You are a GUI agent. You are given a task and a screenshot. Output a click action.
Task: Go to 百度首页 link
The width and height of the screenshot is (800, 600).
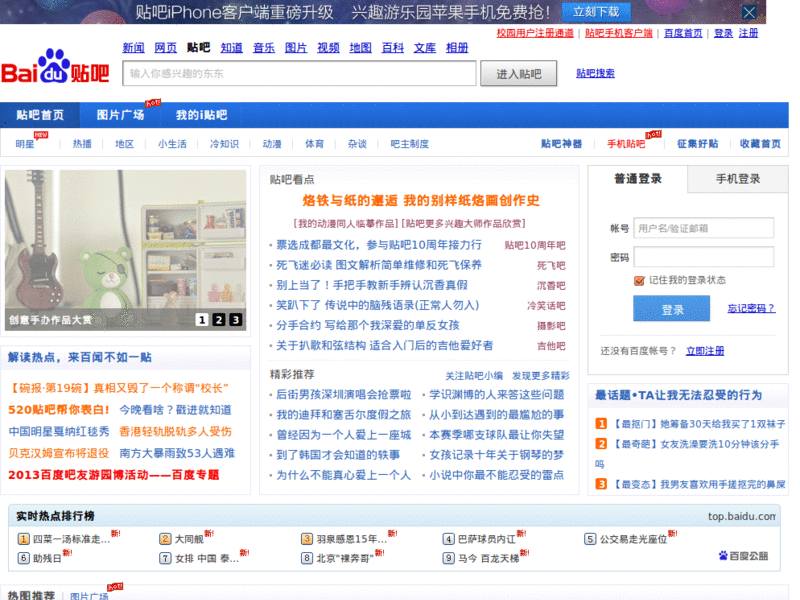683,33
